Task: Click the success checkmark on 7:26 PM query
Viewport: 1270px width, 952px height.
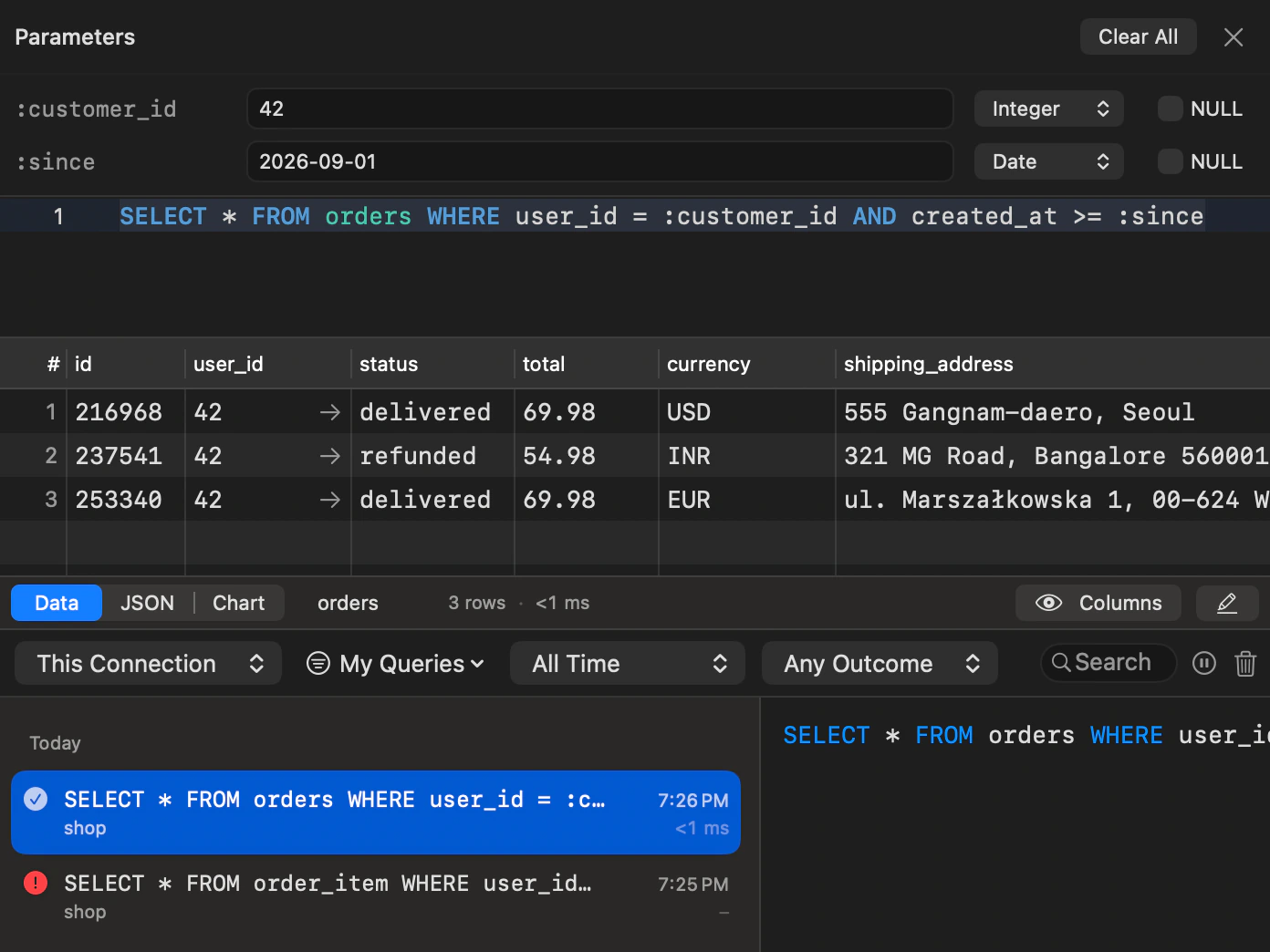Action: point(36,799)
